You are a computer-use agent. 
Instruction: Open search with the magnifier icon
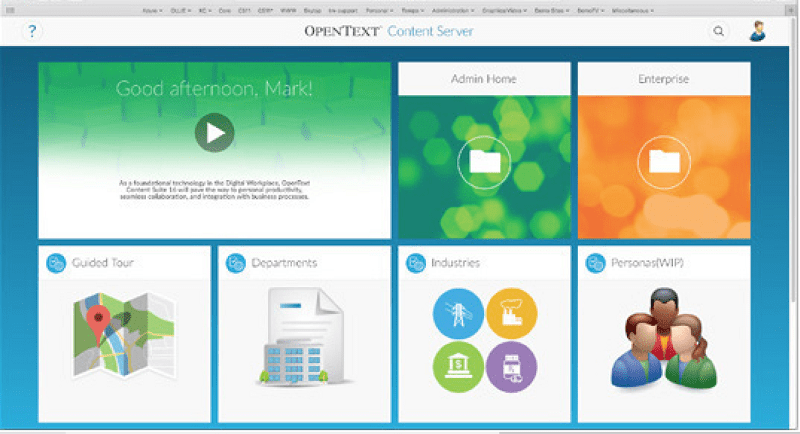click(x=718, y=31)
